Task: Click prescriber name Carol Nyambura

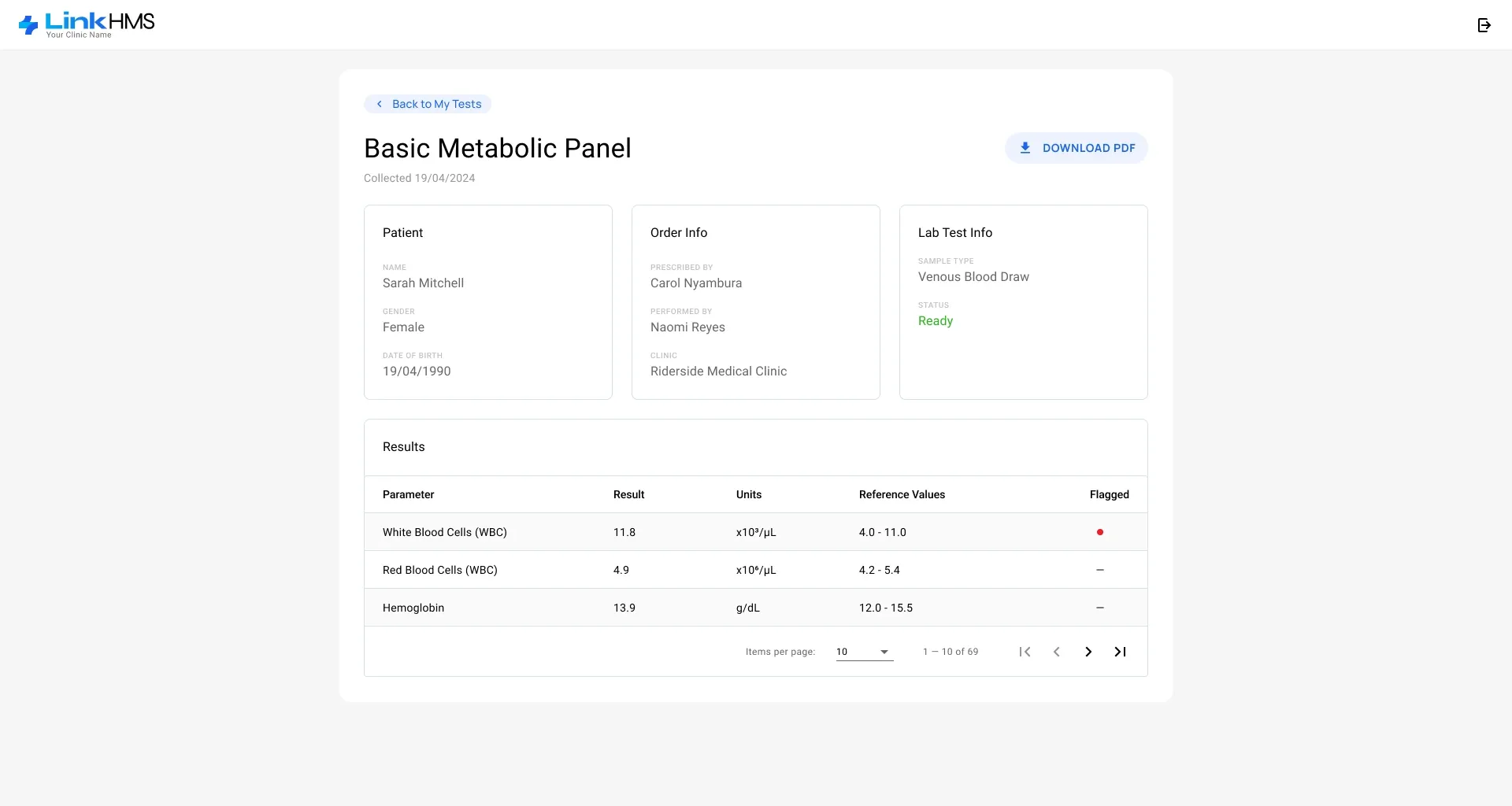Action: 696,283
